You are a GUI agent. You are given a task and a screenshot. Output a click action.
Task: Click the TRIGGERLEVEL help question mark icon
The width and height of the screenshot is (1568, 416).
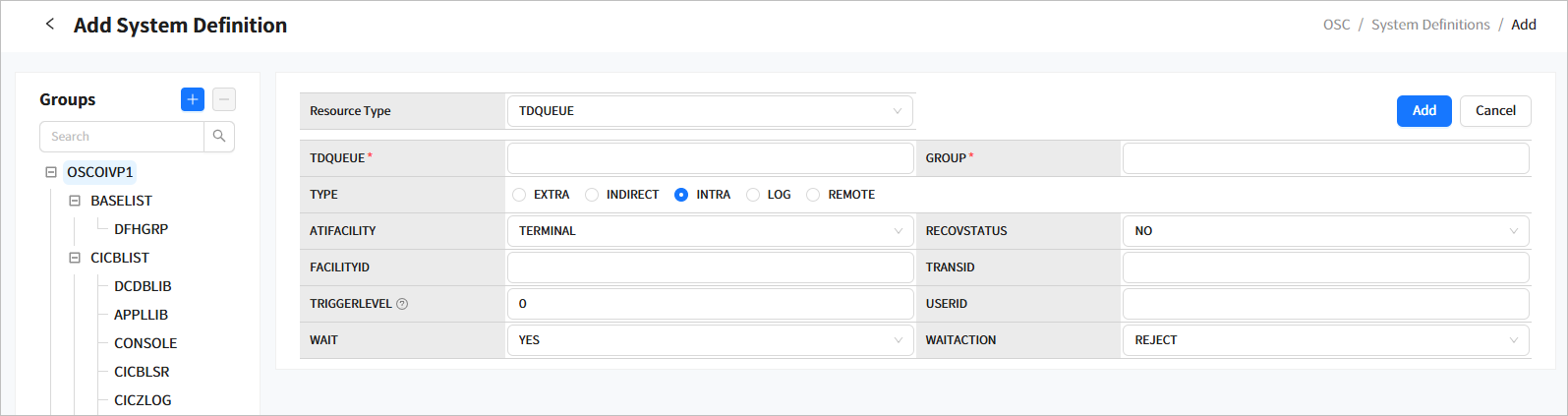click(402, 304)
